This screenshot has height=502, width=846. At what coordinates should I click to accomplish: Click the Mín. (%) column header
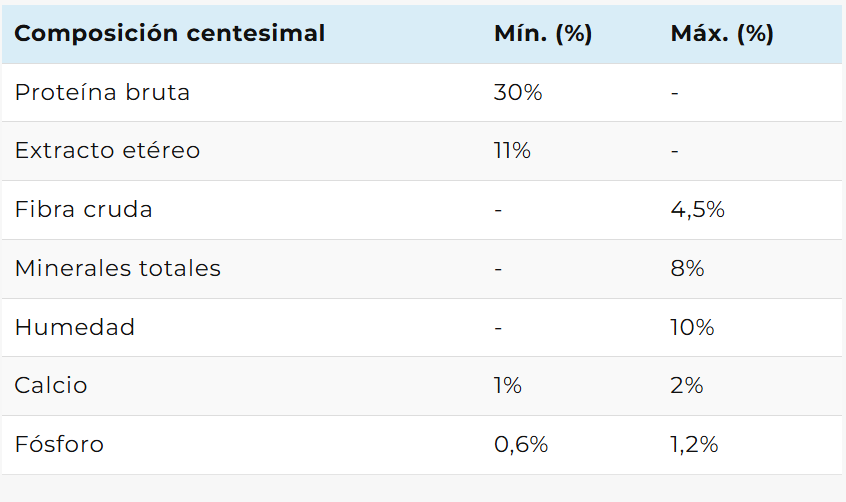[543, 33]
